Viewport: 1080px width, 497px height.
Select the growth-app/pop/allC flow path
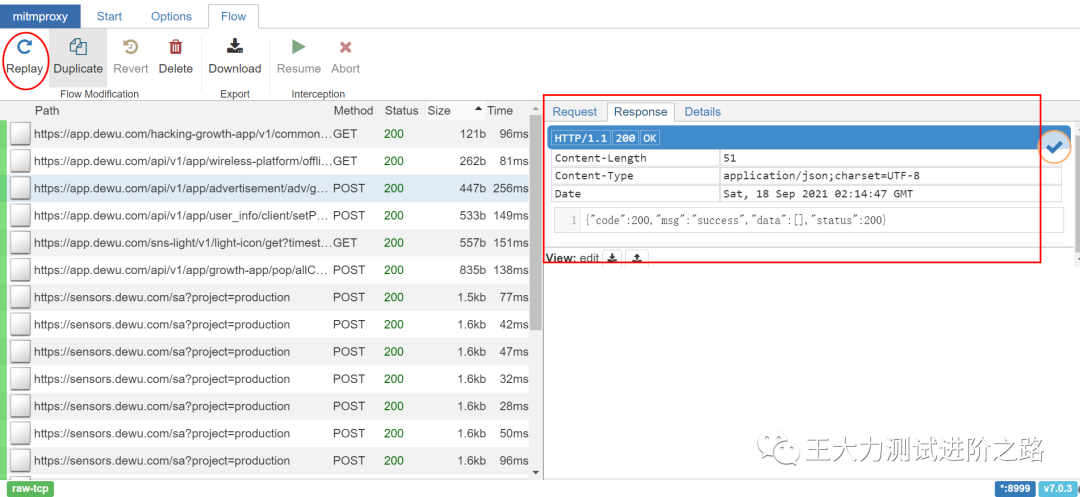pyautogui.click(x=183, y=270)
